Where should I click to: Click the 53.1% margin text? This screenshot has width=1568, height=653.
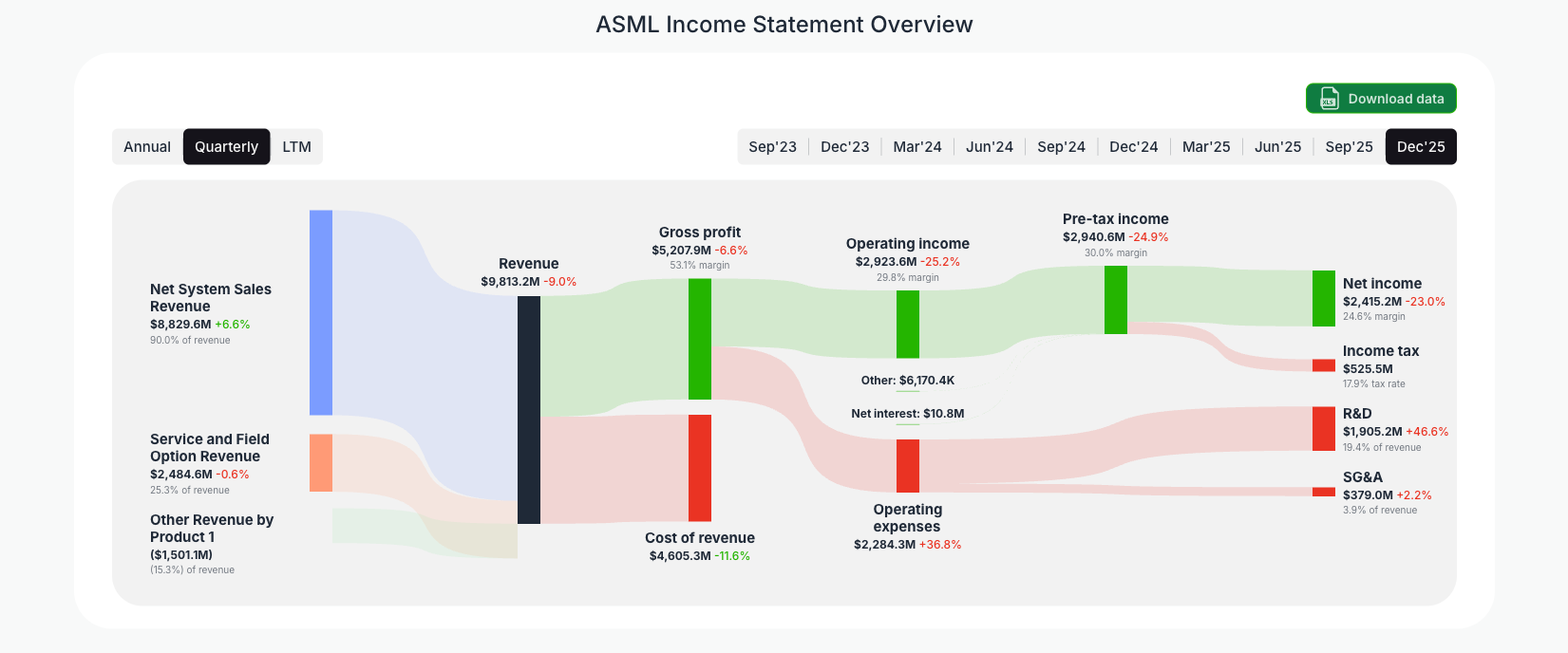(x=700, y=265)
